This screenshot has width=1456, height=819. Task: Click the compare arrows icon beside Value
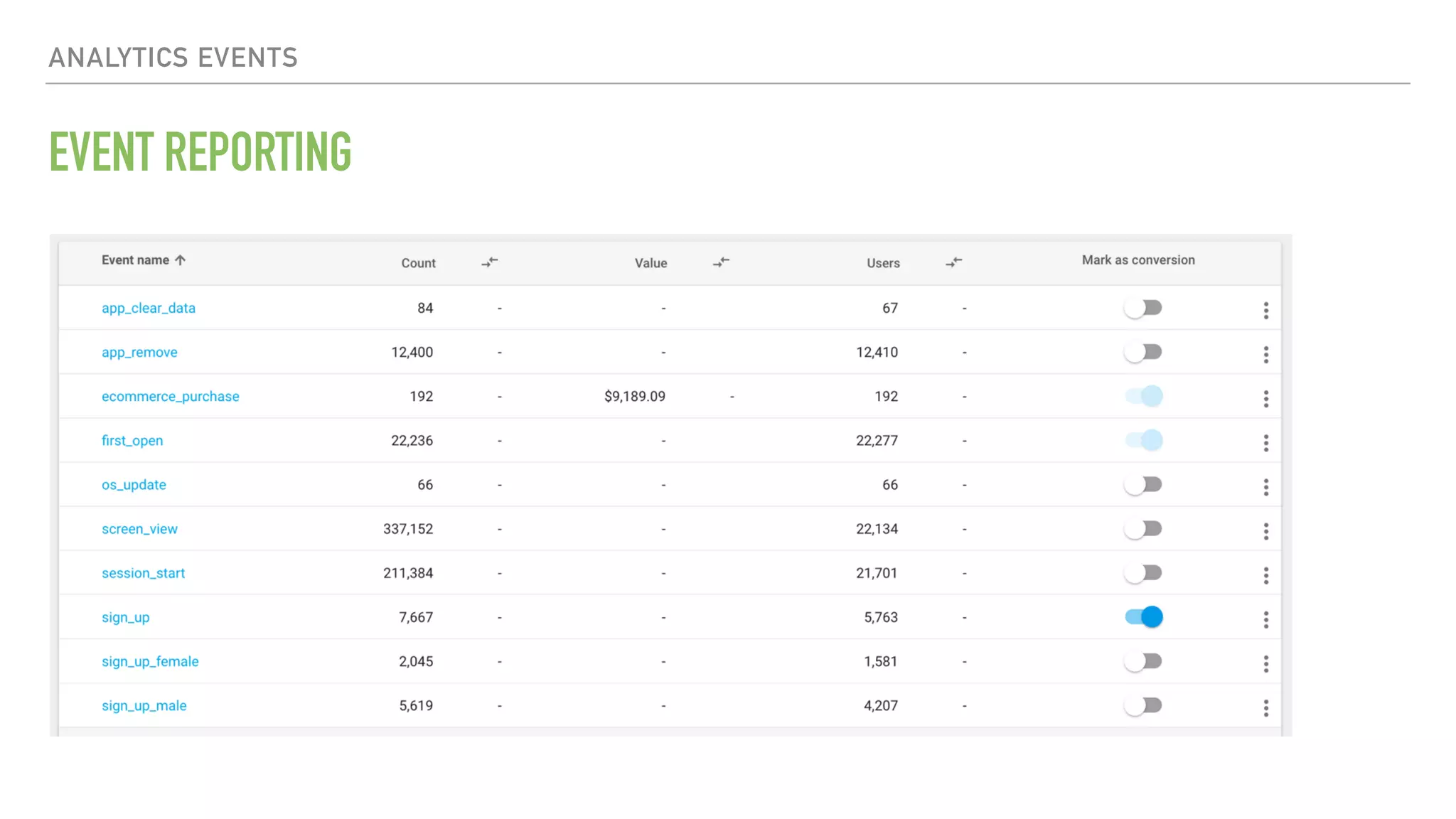[722, 262]
